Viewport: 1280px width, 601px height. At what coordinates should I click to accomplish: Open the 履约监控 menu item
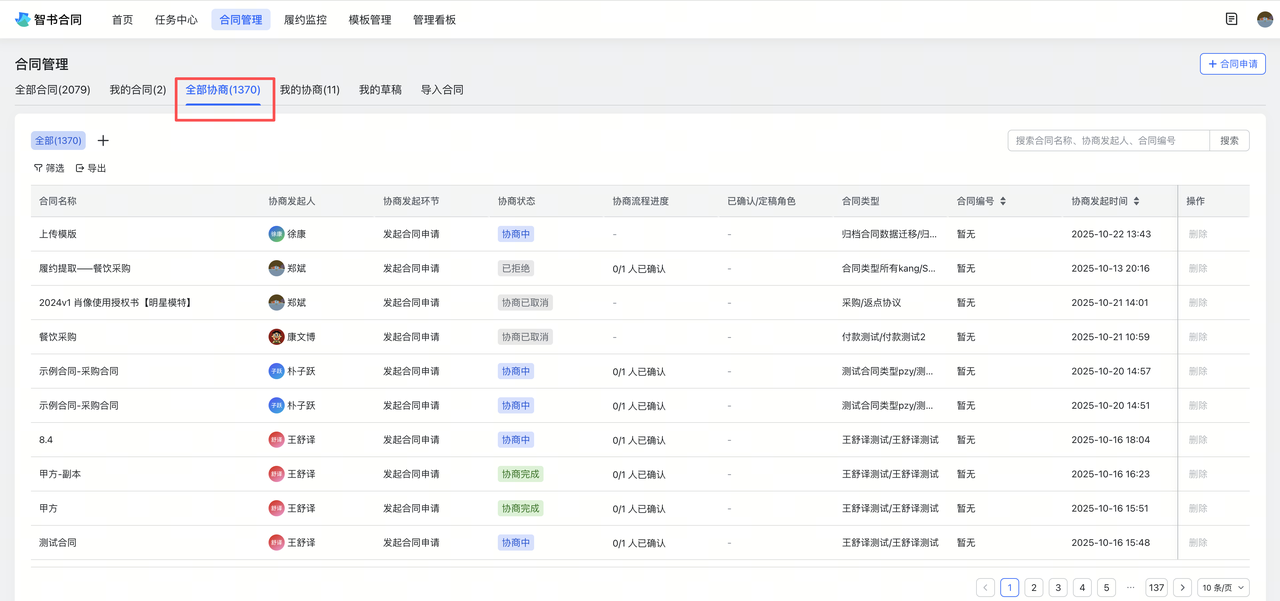[303, 18]
